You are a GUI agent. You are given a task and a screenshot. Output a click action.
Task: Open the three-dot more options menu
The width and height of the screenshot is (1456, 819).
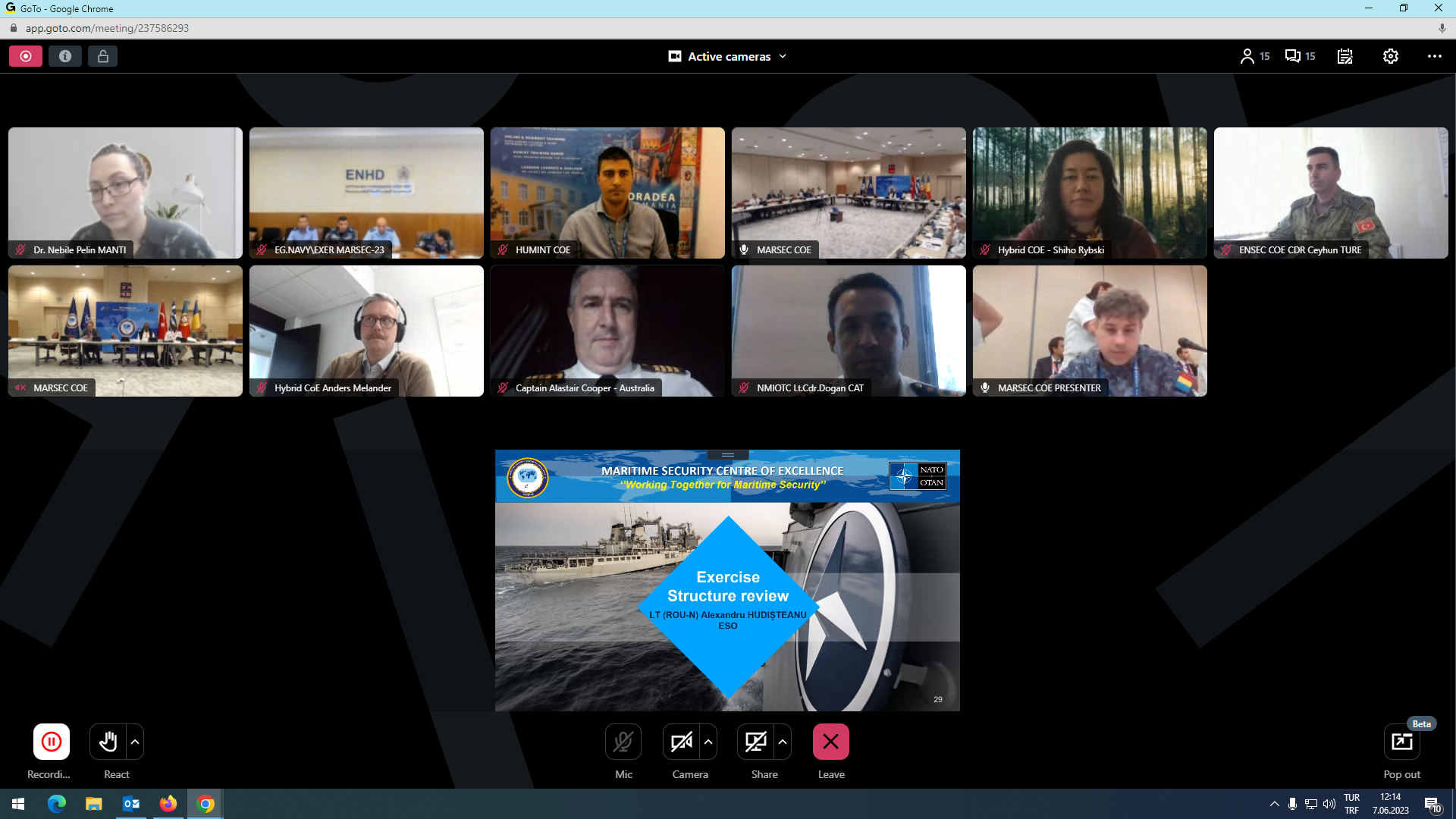(x=1435, y=56)
